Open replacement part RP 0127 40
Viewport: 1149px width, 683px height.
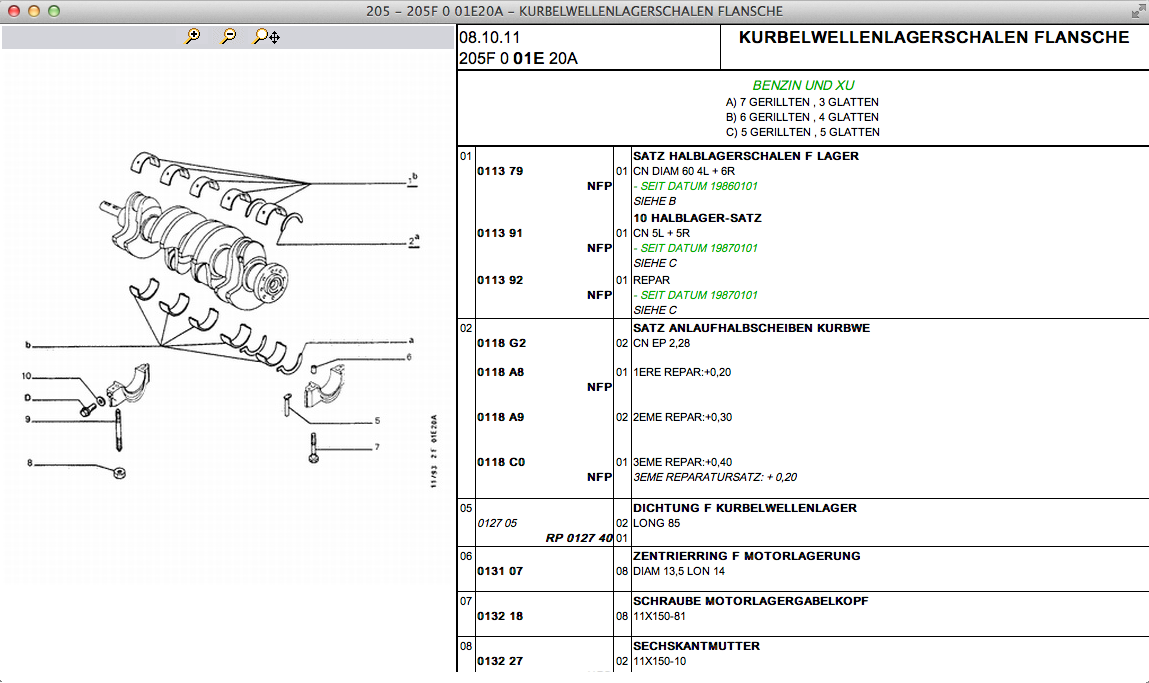(x=578, y=538)
